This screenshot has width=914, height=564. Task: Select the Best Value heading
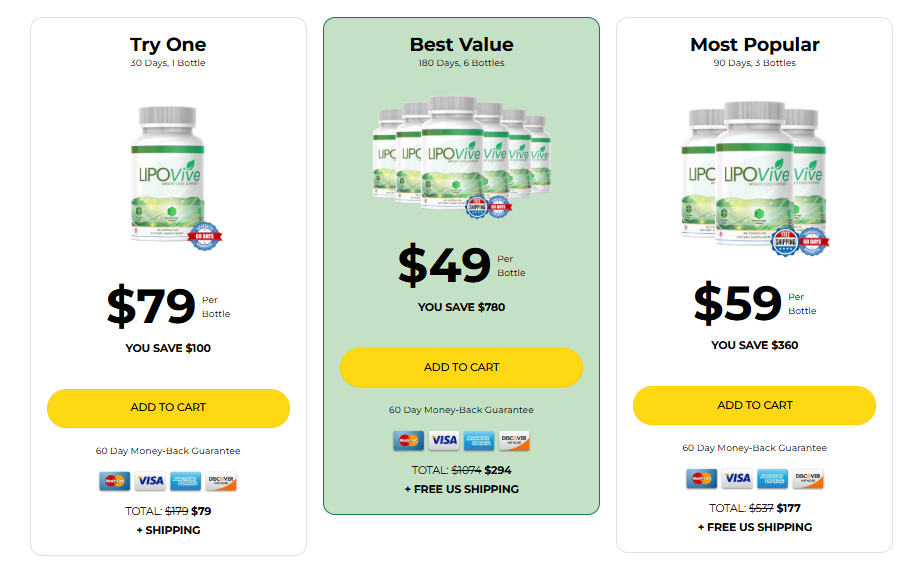point(461,44)
